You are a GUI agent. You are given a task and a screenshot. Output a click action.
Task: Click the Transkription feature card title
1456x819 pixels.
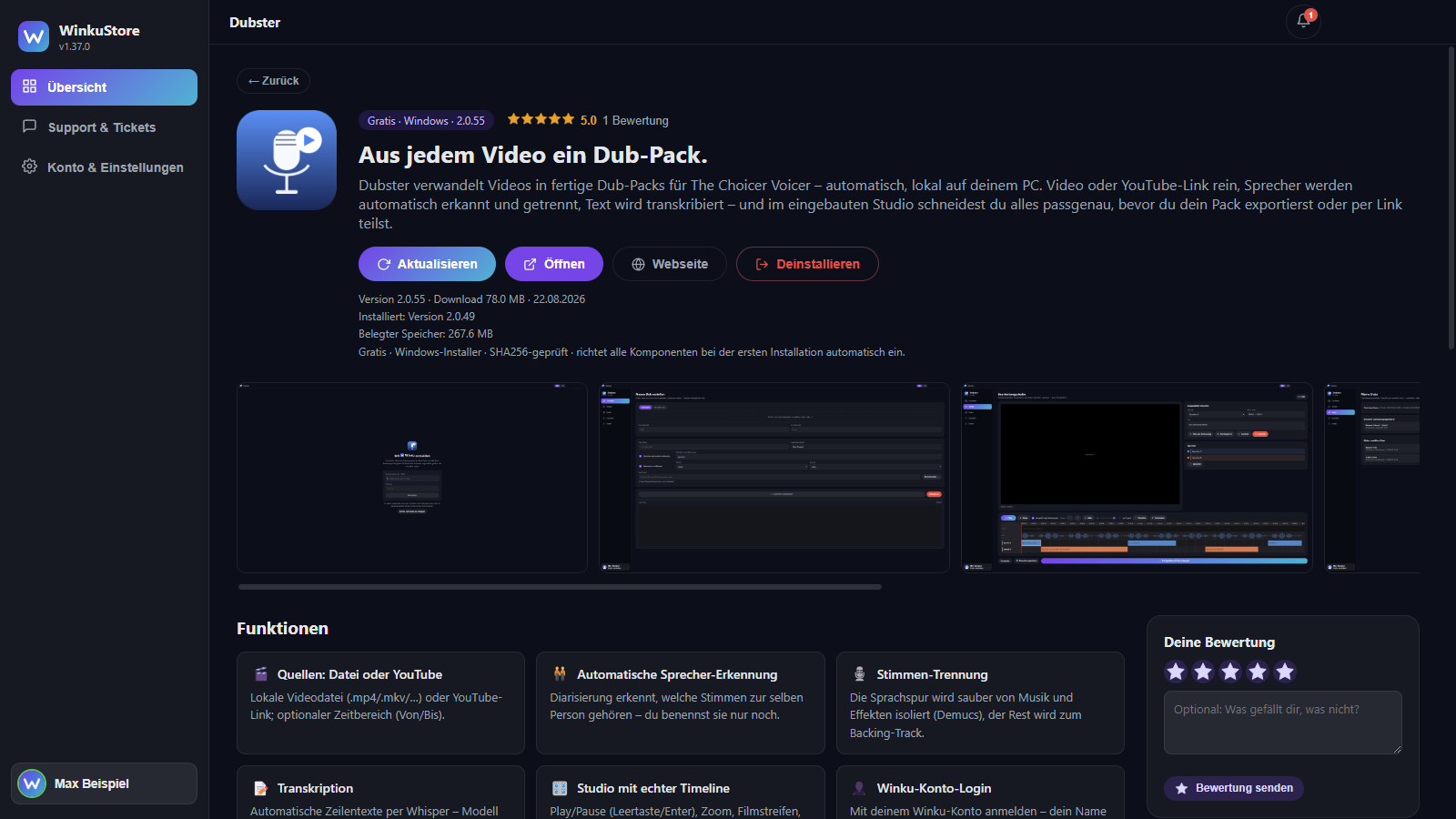315,788
